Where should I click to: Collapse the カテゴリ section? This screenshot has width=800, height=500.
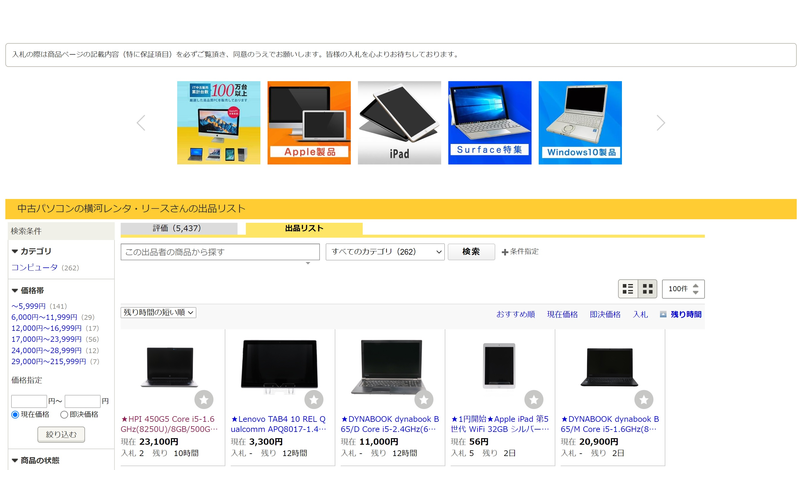[32, 251]
